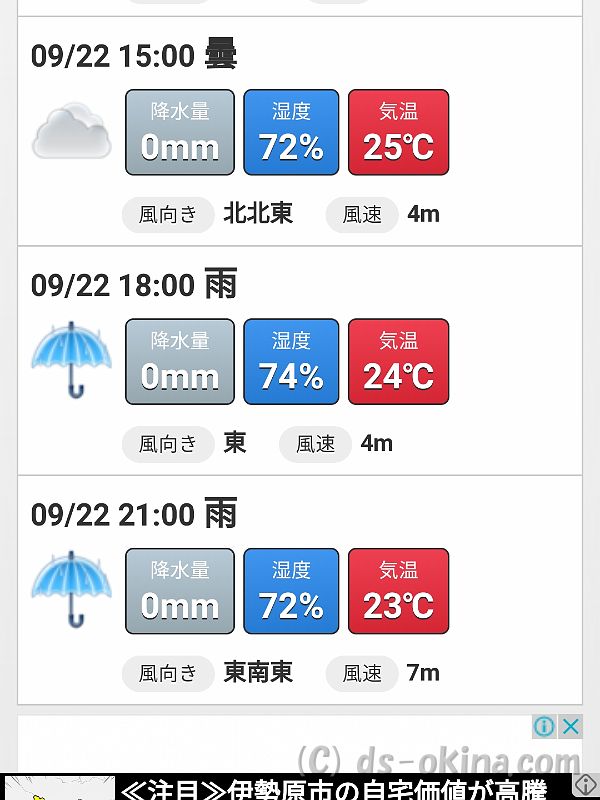Select the 15:00 humidity 72% tile
600x800 pixels.
click(x=291, y=132)
